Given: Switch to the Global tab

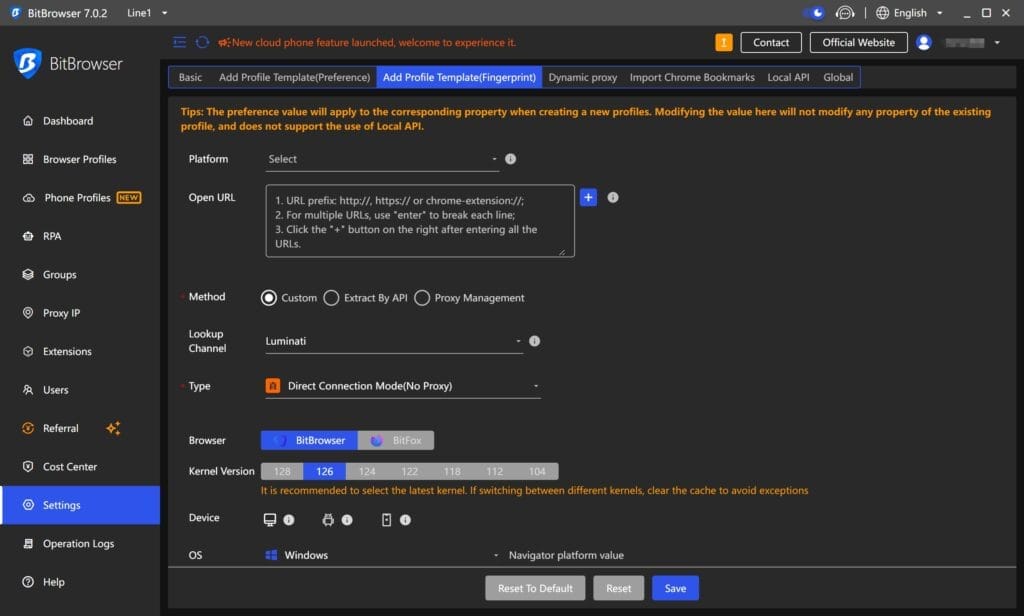Looking at the screenshot, I should click(x=838, y=77).
